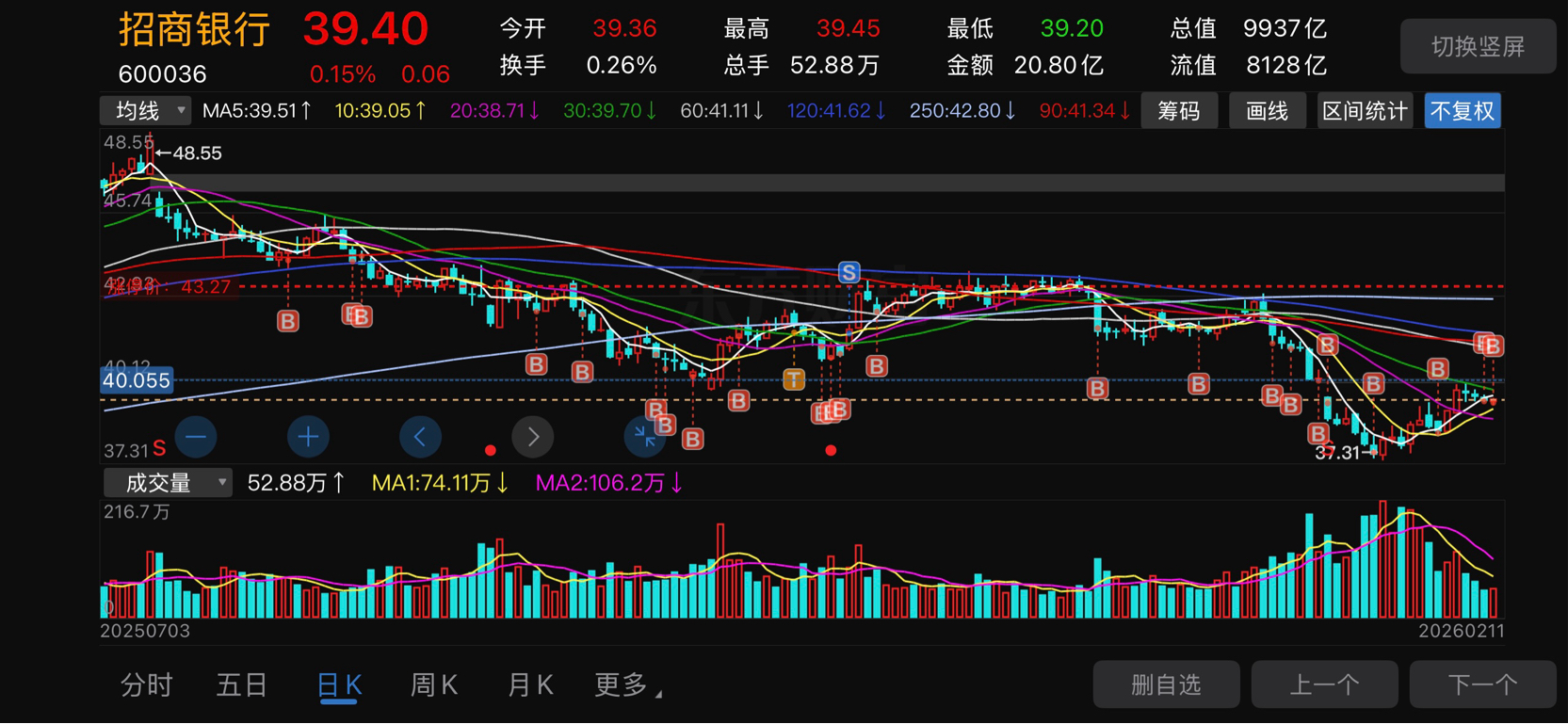Tap the blue 120:41.62 MA value
Screen dimensions: 1568x724
836,111
